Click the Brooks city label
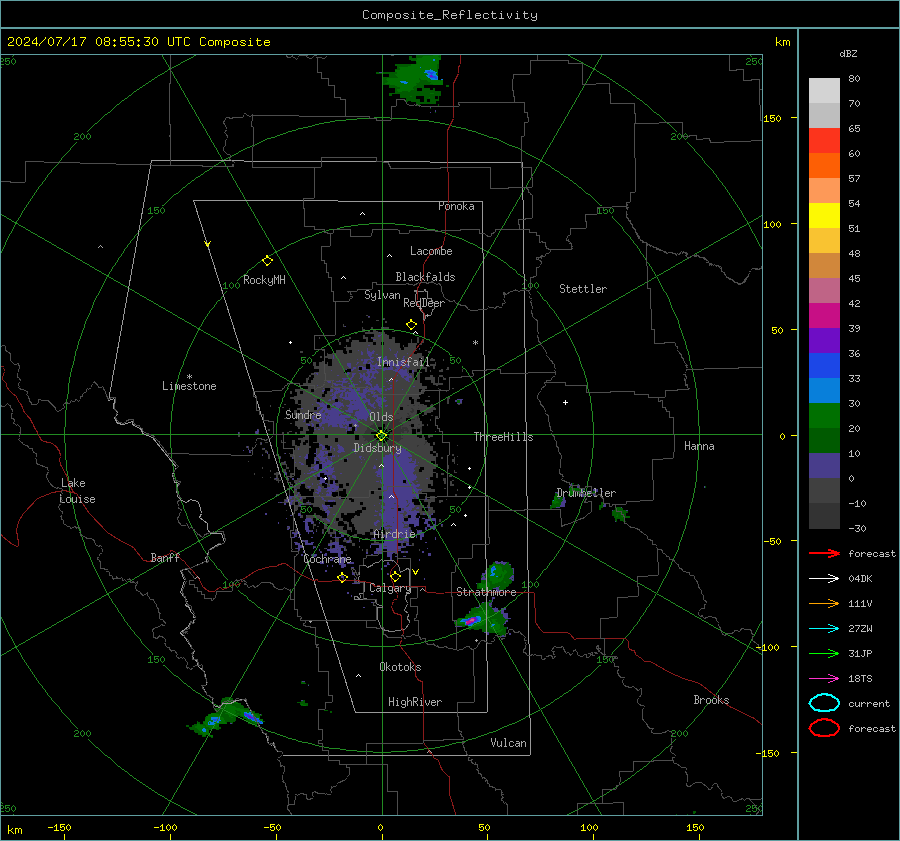900x841 pixels. (x=711, y=700)
